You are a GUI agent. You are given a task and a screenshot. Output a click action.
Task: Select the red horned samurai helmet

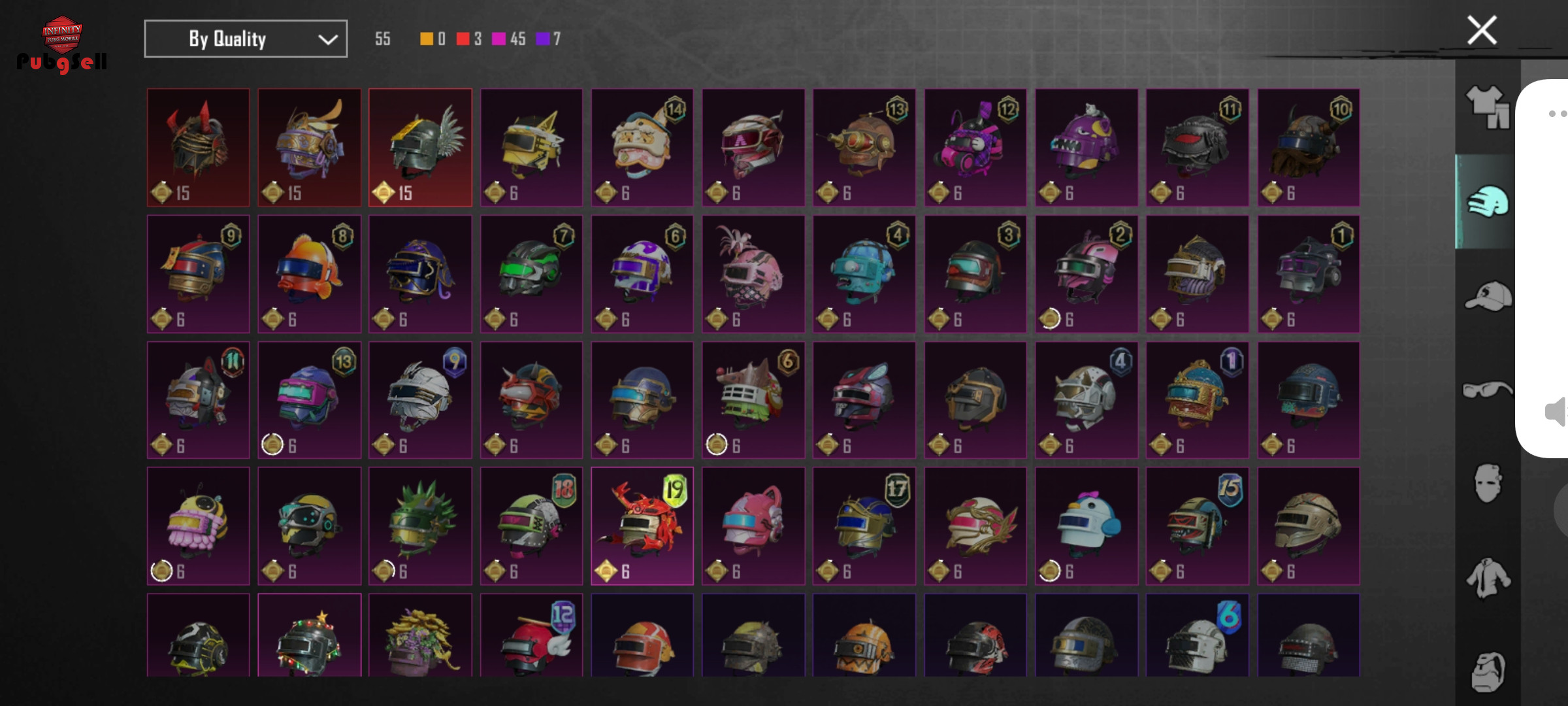pyautogui.click(x=199, y=148)
